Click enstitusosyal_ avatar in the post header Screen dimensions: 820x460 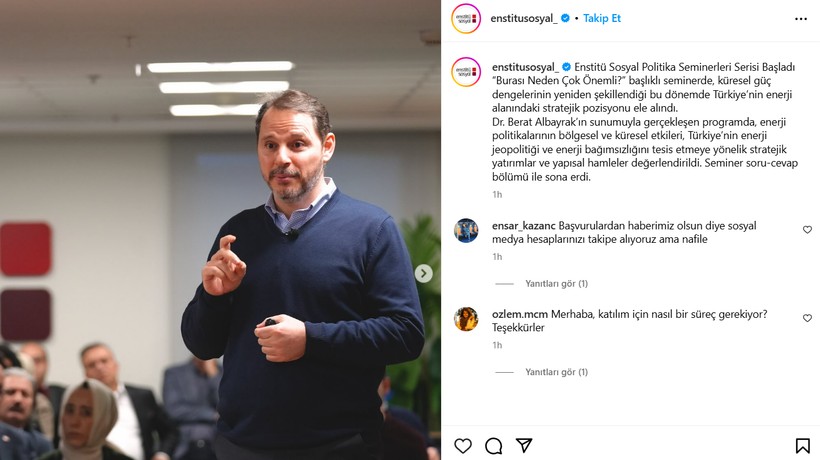(x=466, y=19)
